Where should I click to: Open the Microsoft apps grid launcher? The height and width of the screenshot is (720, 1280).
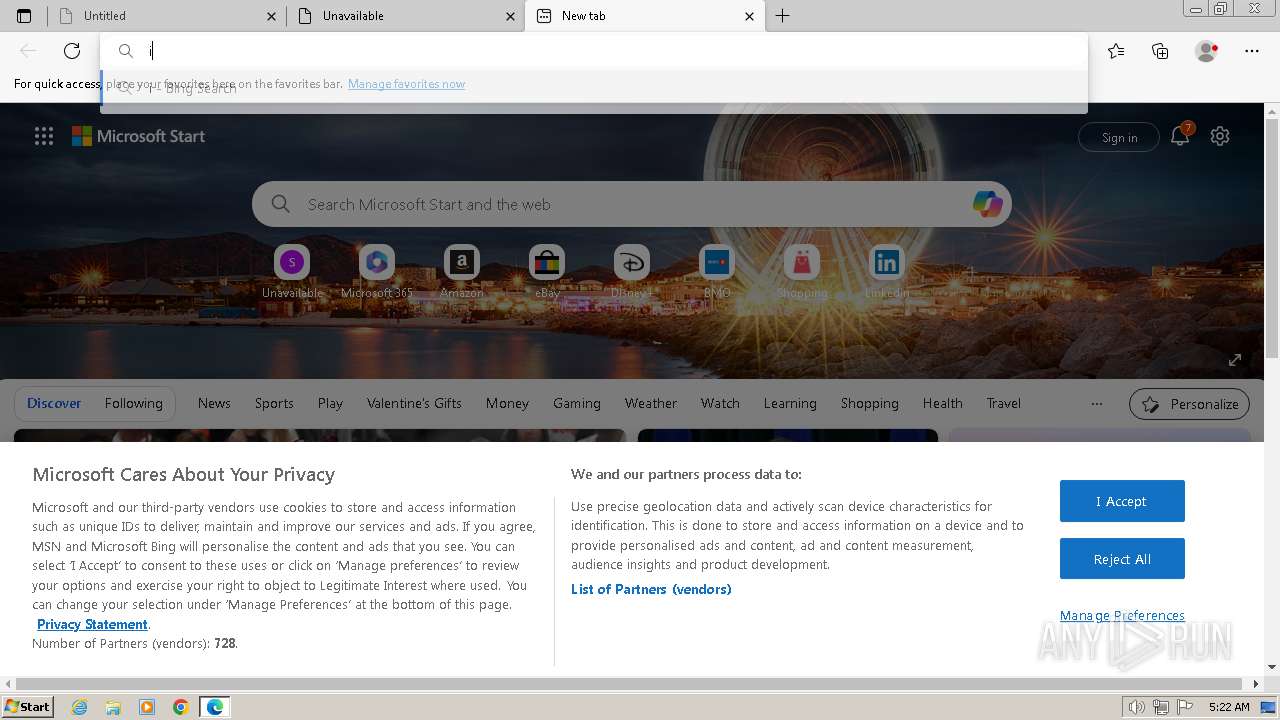coord(44,137)
